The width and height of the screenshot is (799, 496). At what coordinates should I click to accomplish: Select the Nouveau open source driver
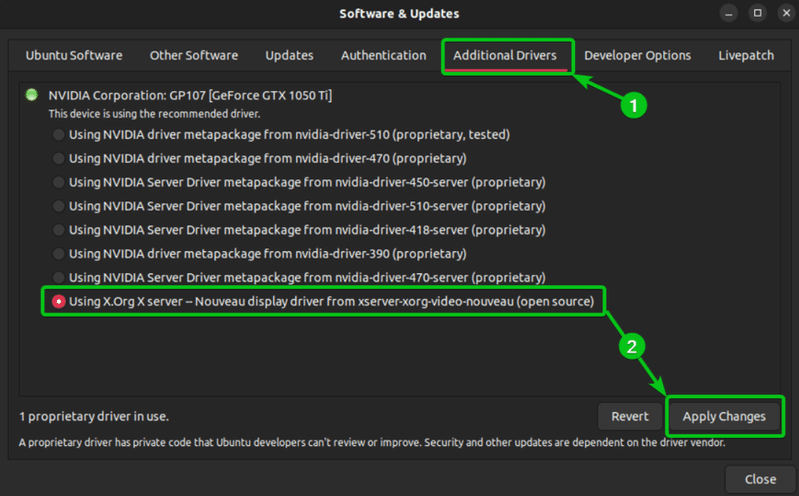point(60,301)
